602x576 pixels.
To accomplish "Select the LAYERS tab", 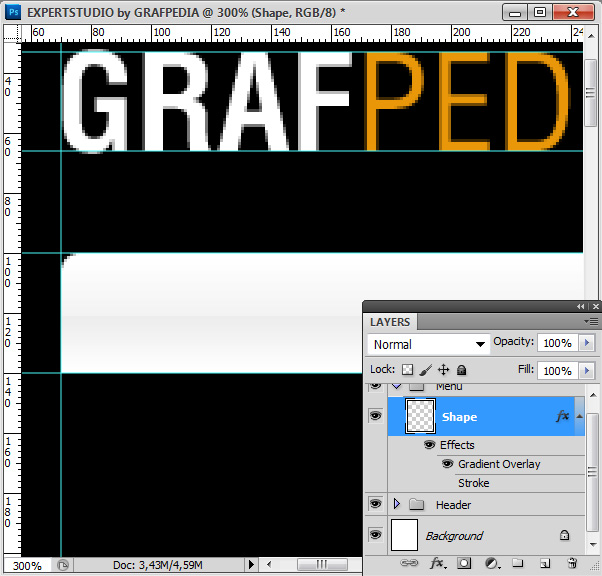I will tap(390, 322).
